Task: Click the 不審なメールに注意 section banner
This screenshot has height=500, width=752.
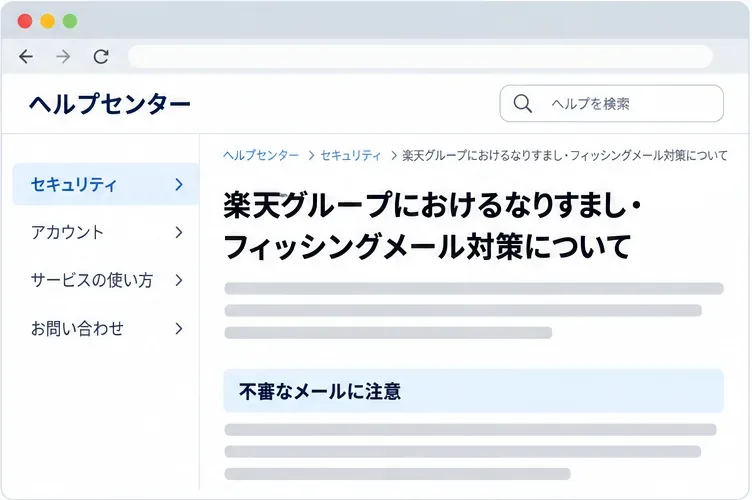Action: pyautogui.click(x=473, y=391)
